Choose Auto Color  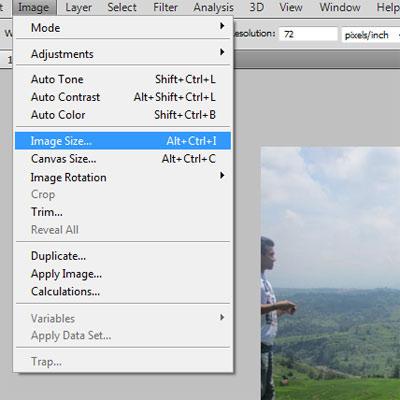coord(123,115)
